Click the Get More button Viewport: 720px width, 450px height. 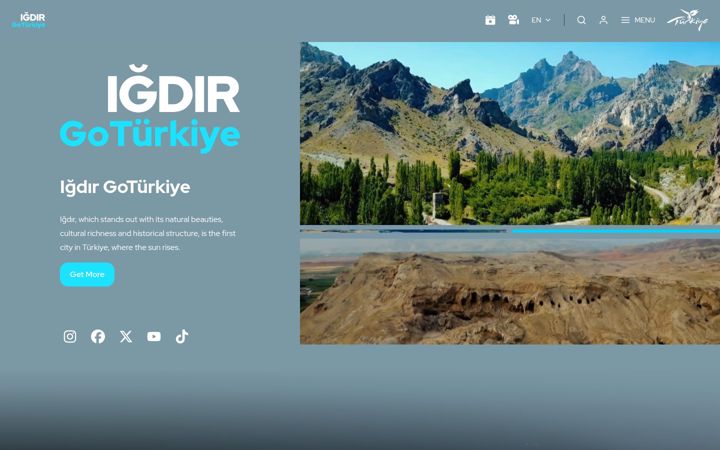87,274
